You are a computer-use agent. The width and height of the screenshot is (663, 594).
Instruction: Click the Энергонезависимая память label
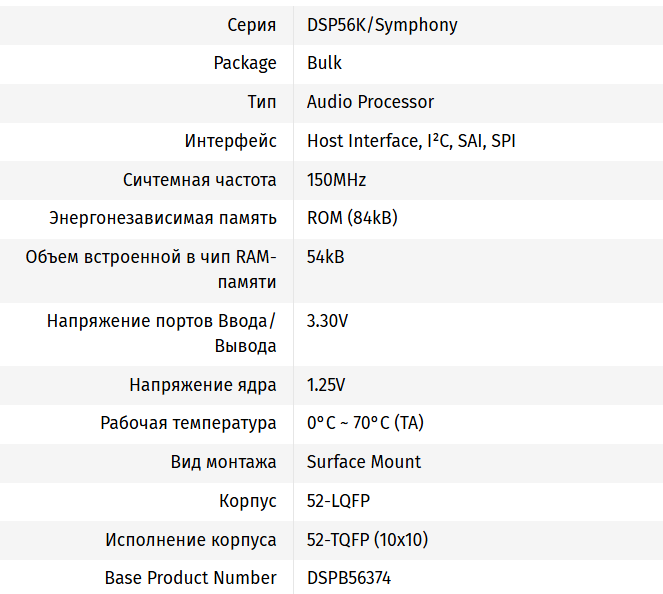point(163,218)
